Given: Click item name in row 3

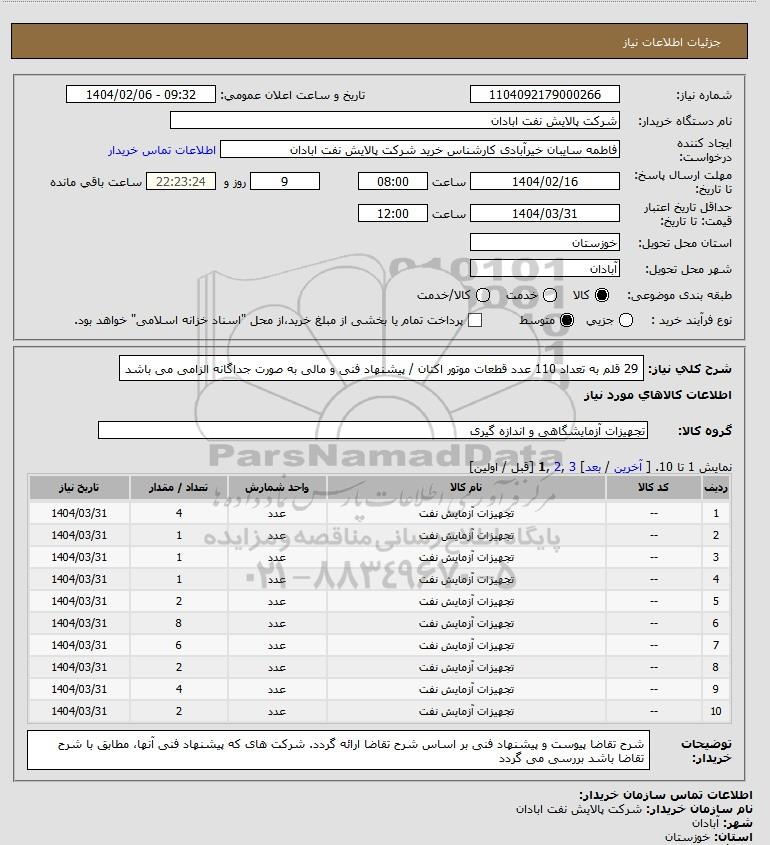Looking at the screenshot, I should [x=466, y=558].
